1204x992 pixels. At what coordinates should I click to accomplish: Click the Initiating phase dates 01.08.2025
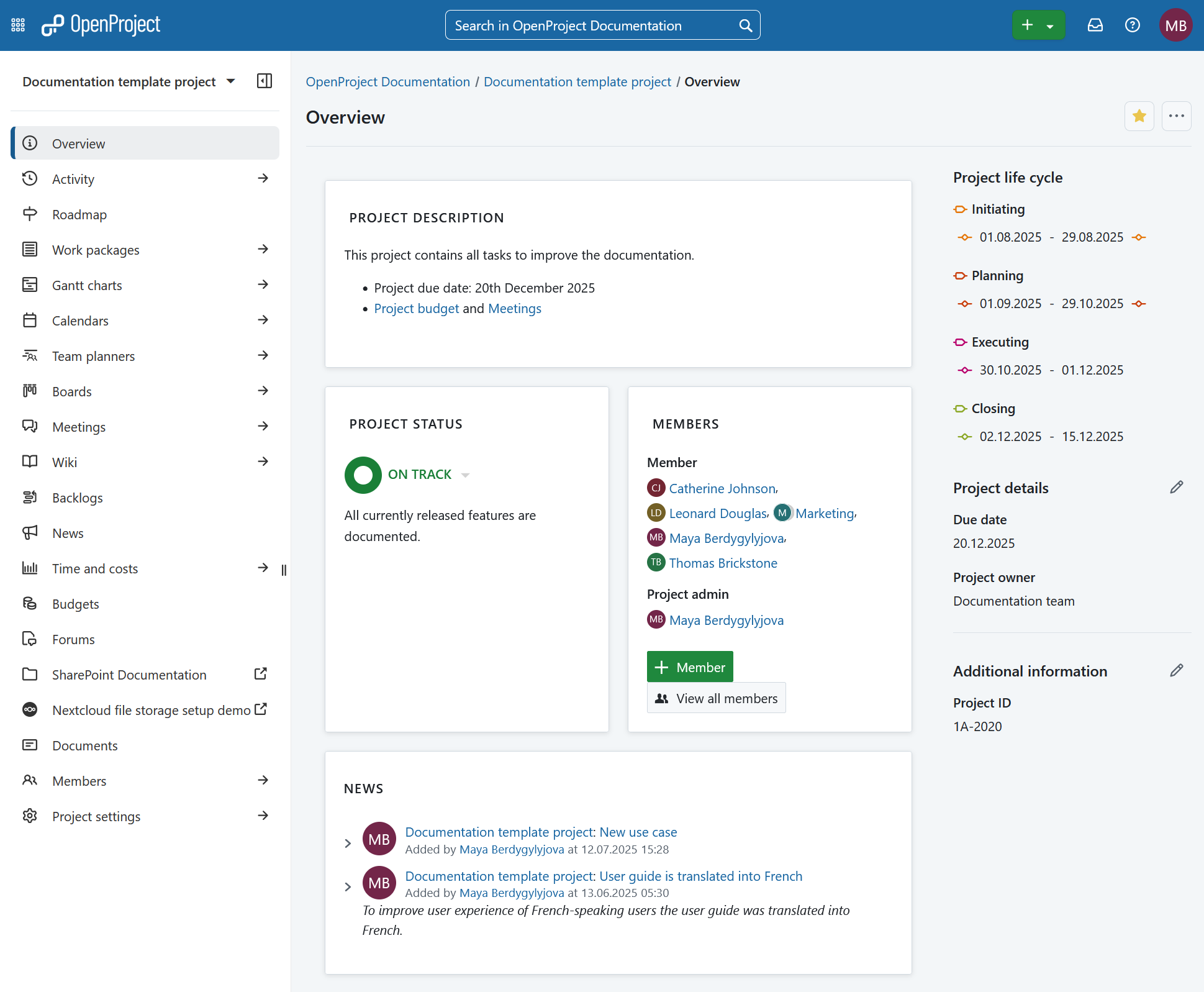tap(1010, 237)
